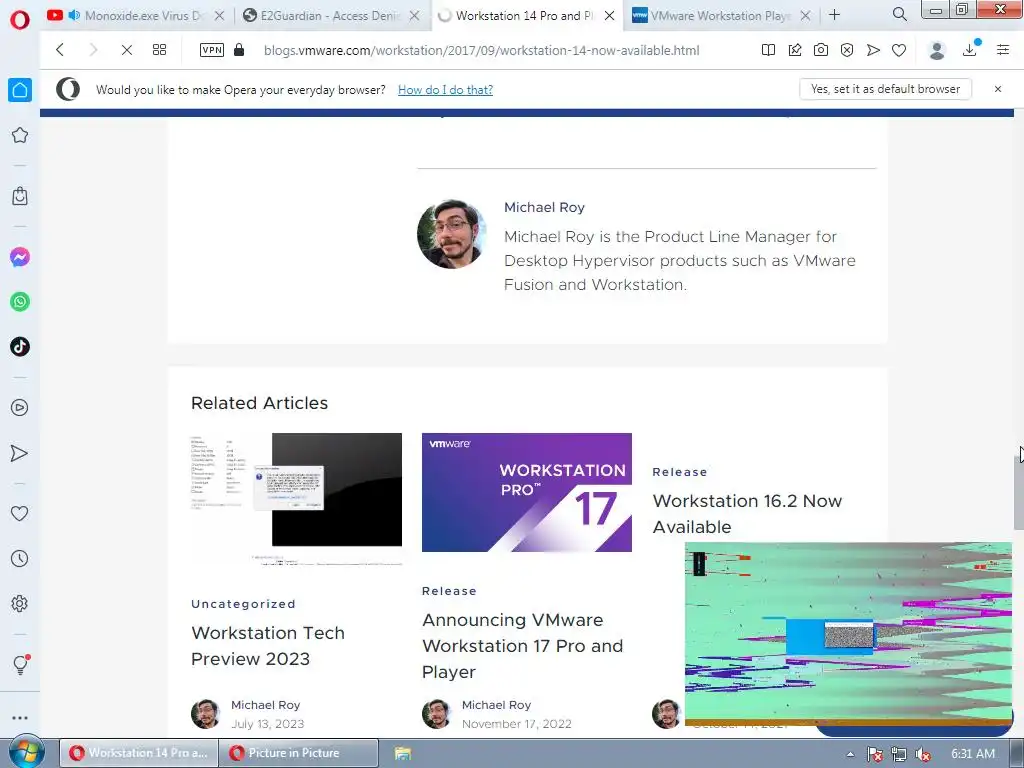Click 'Uncategorized' category label

(x=243, y=604)
